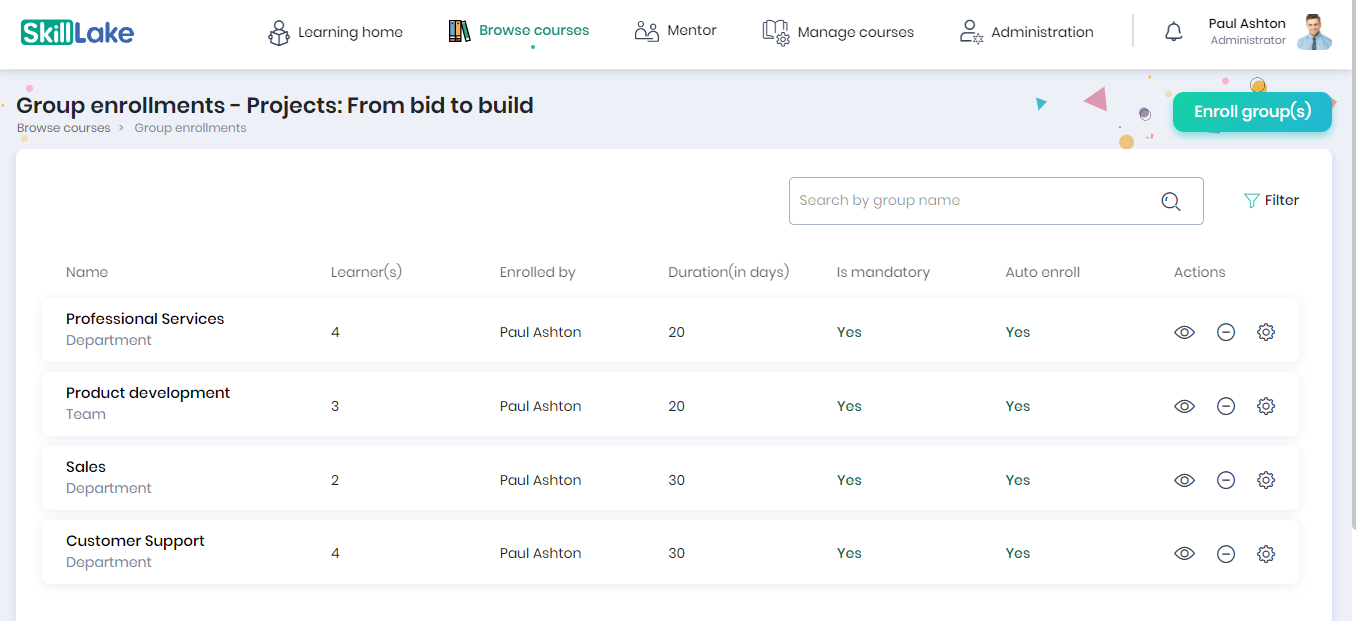Click learner count 3 for Product development
This screenshot has width=1356, height=621.
pyautogui.click(x=335, y=406)
